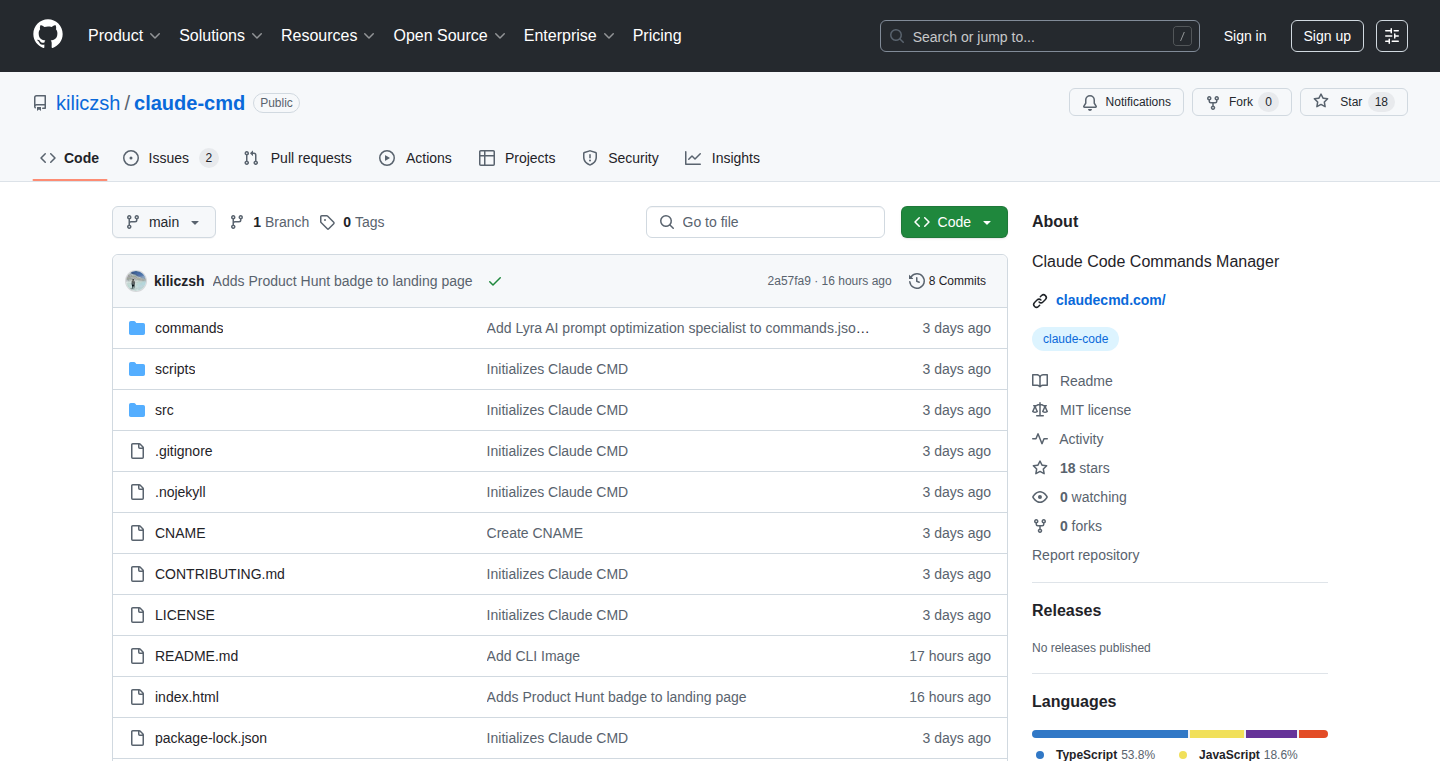
Task: Click the branch icon beside 1 Branch
Action: (x=237, y=222)
